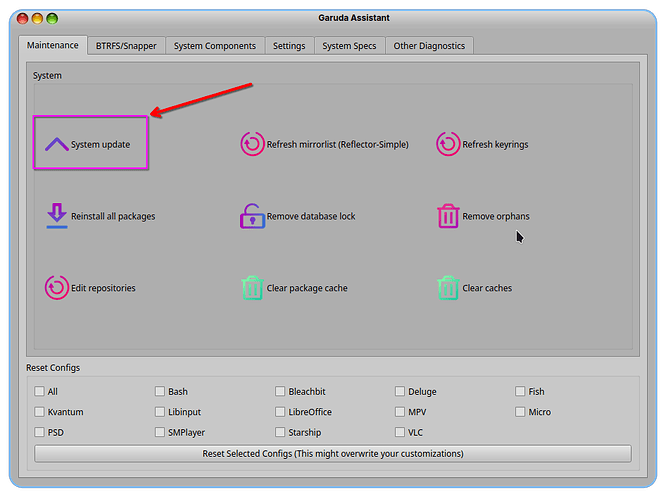
Task: Tick the Libinput checkbox
Action: pyautogui.click(x=160, y=412)
